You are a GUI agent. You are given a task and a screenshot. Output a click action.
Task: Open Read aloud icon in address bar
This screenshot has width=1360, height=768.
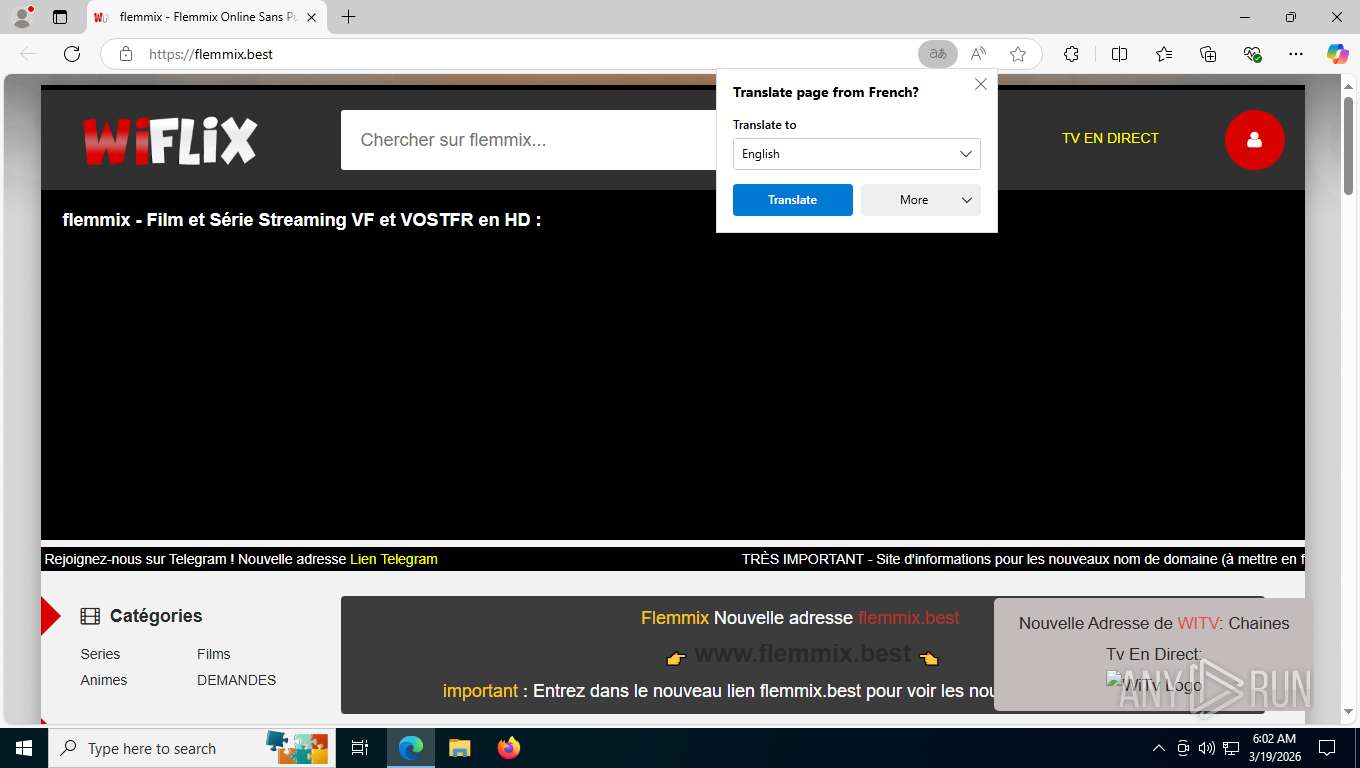[x=978, y=54]
